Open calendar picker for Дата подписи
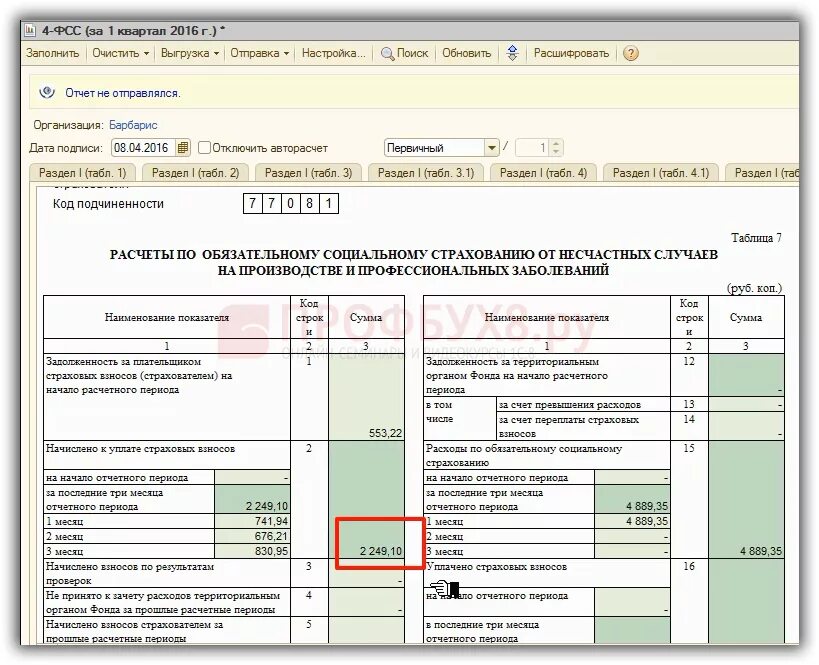 [183, 148]
